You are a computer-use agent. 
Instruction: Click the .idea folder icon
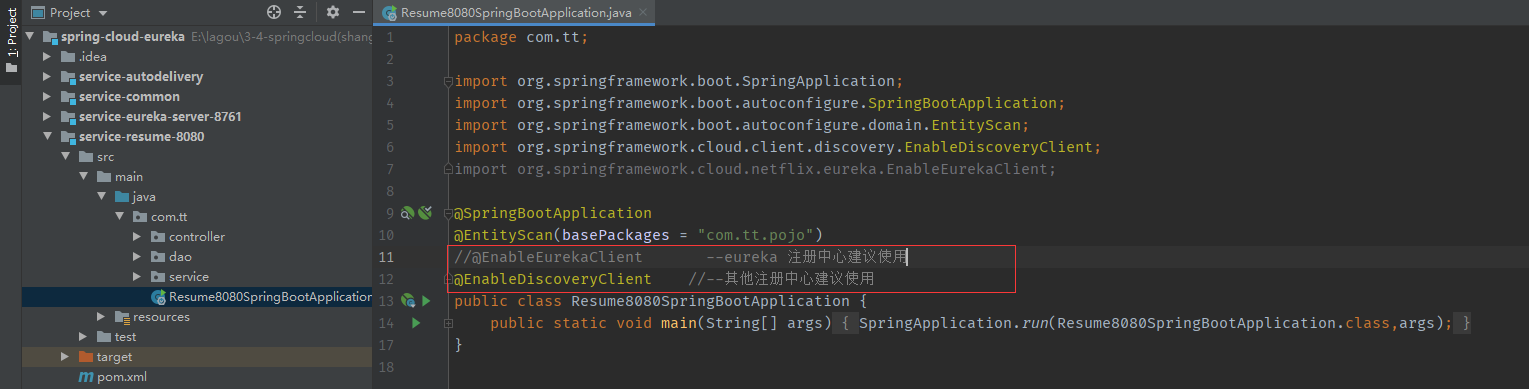pyautogui.click(x=68, y=57)
